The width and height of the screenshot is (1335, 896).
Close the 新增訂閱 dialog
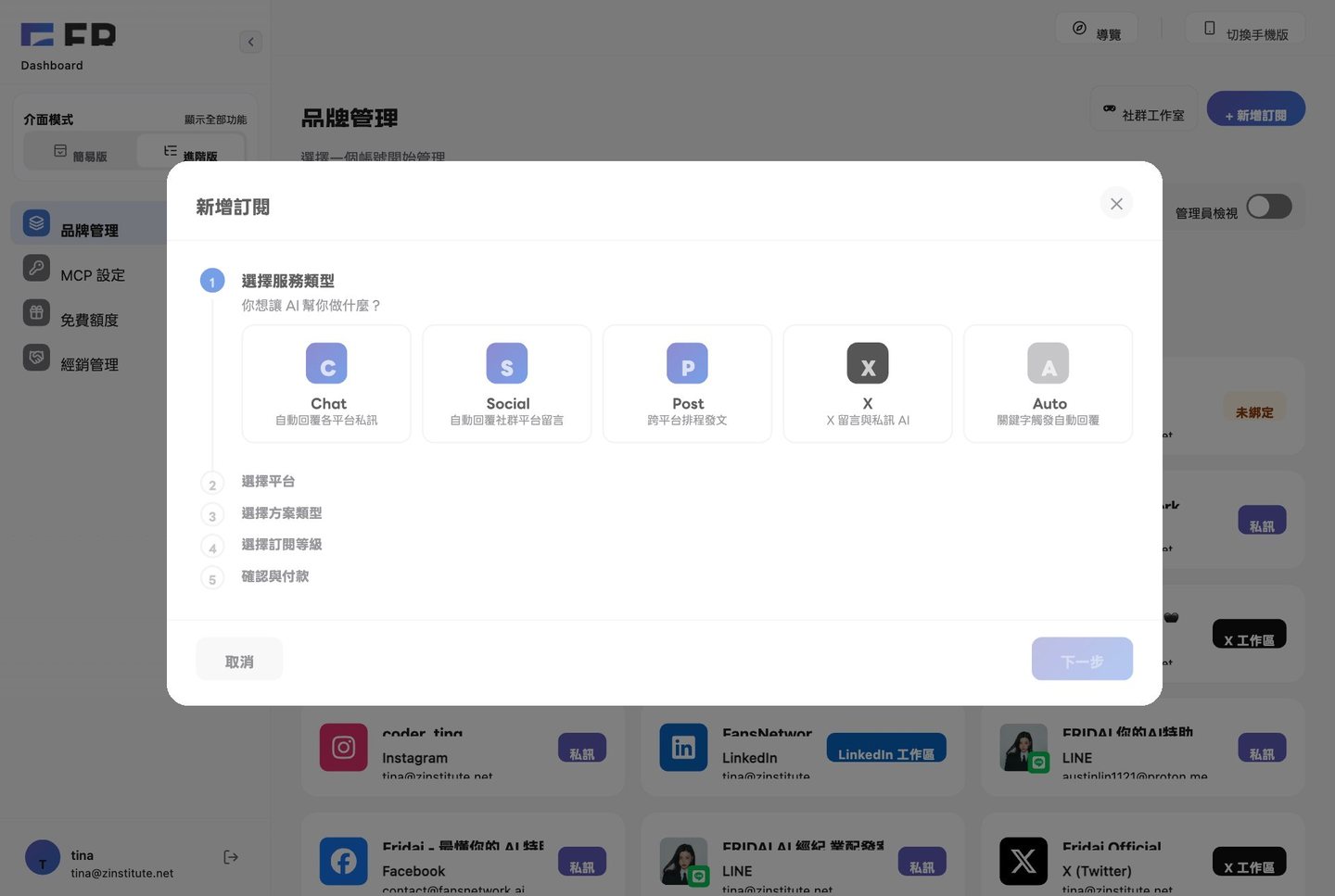[x=1116, y=204]
